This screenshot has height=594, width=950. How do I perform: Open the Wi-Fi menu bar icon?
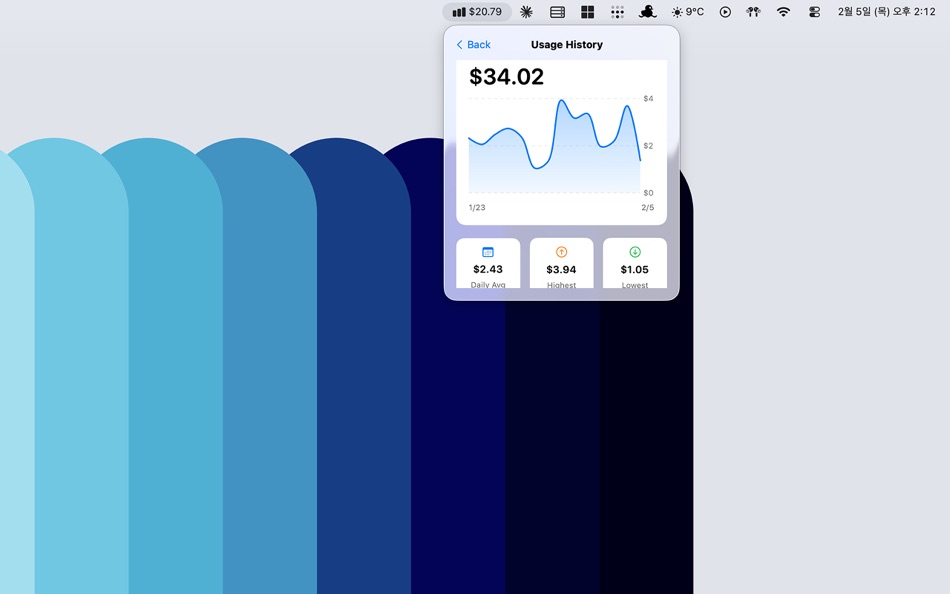click(783, 12)
